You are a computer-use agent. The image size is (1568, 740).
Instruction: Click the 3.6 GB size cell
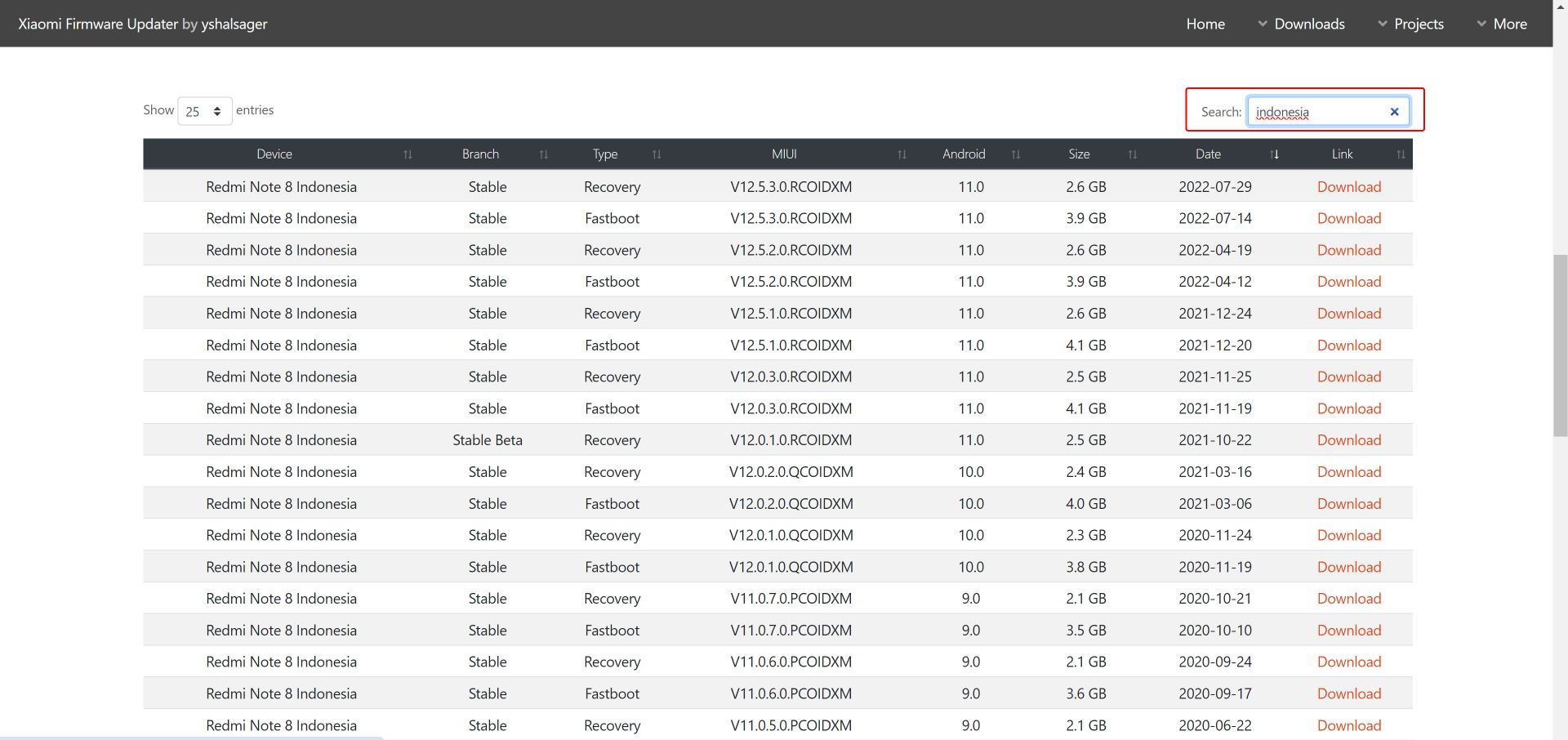point(1085,693)
